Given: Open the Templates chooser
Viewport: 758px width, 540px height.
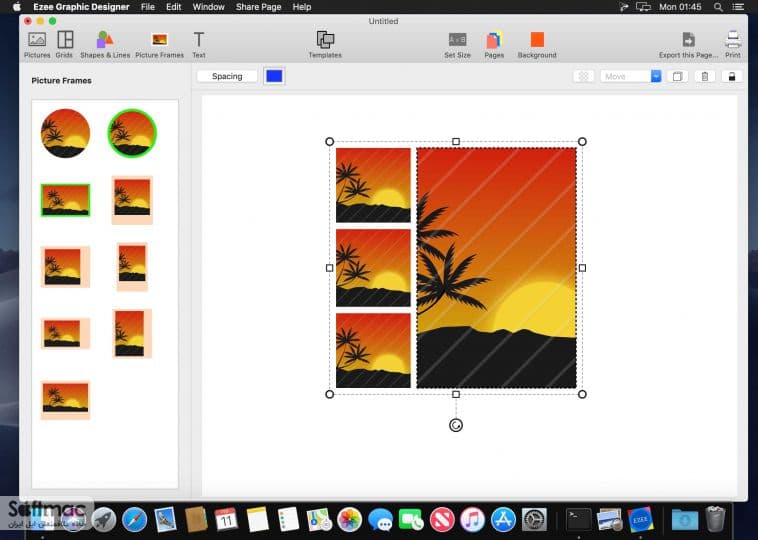Looking at the screenshot, I should (x=325, y=45).
